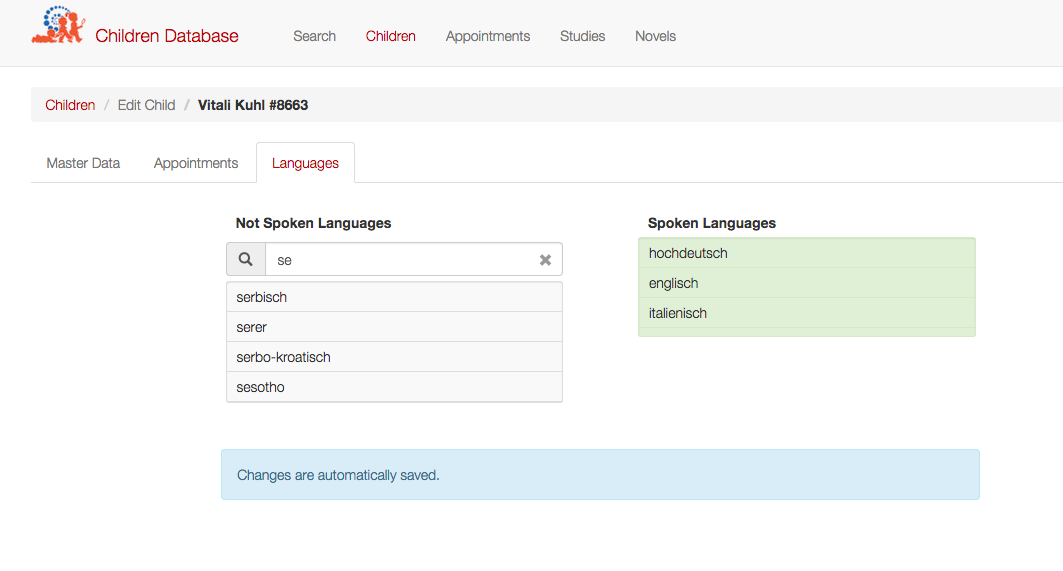
Task: Open the Search navigation item
Action: pos(315,36)
